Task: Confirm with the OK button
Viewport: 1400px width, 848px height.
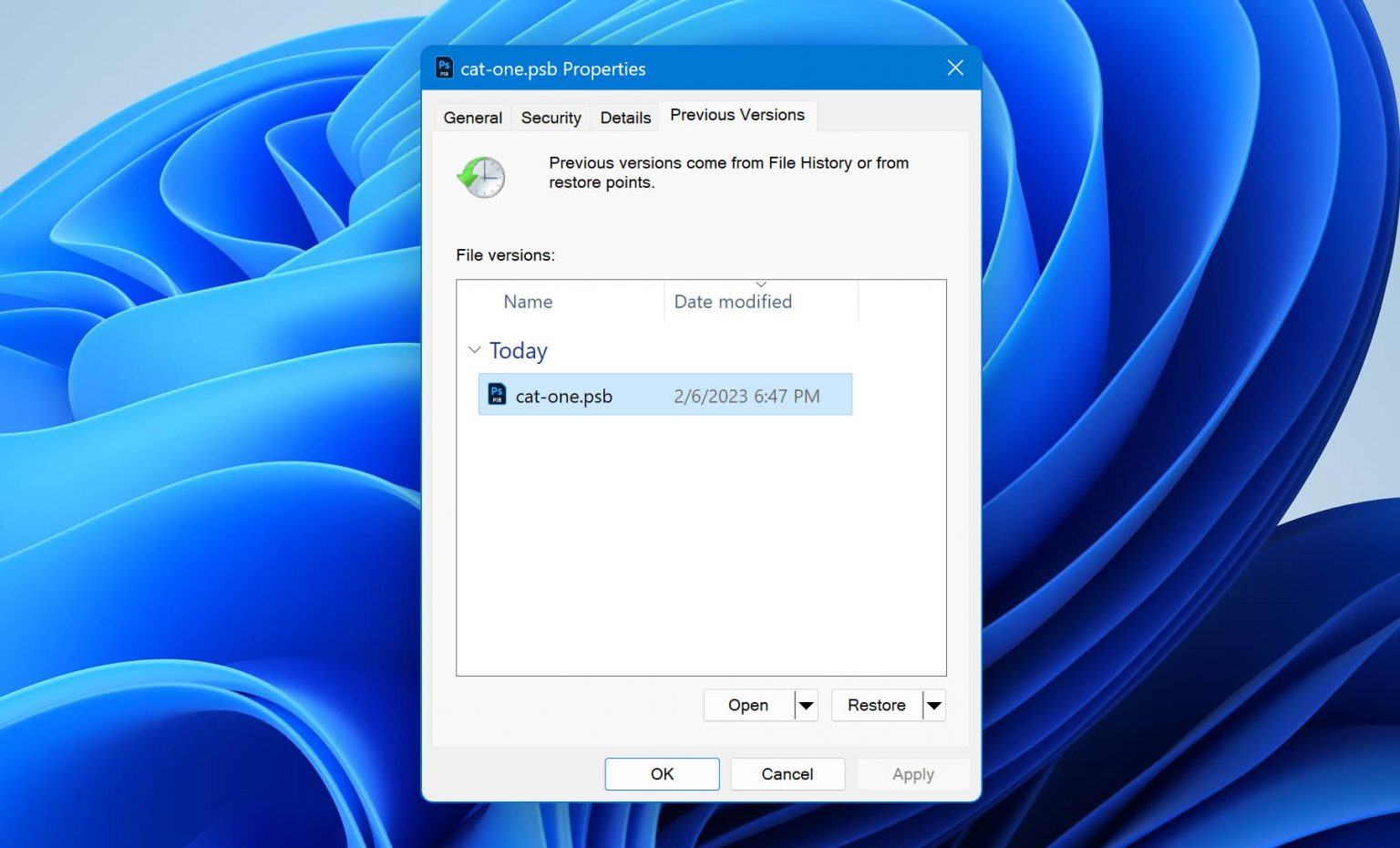Action: pos(662,773)
